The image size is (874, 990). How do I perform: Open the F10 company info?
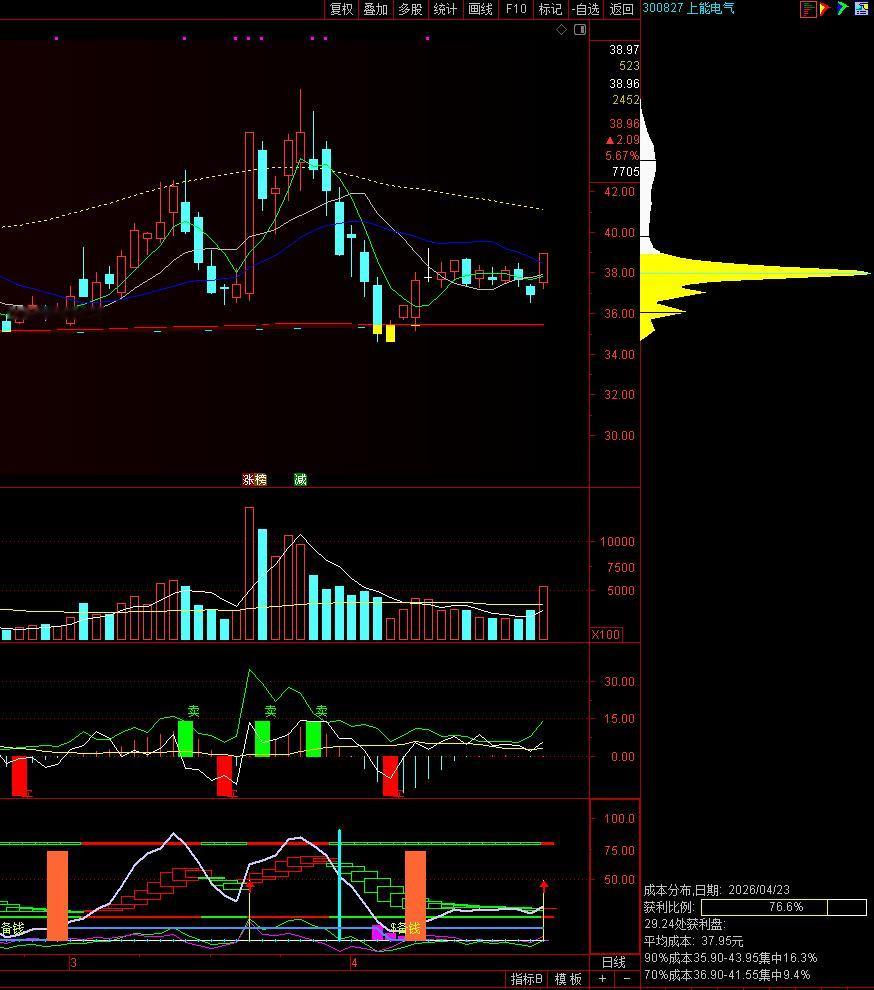(x=516, y=9)
